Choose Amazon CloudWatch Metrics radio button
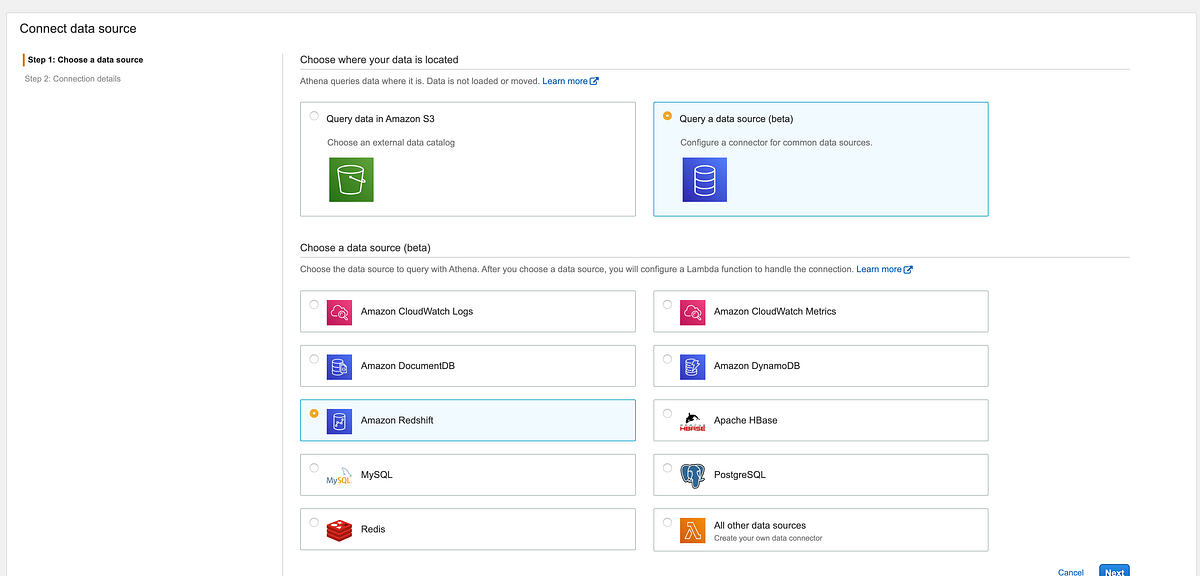1200x576 pixels. [668, 304]
